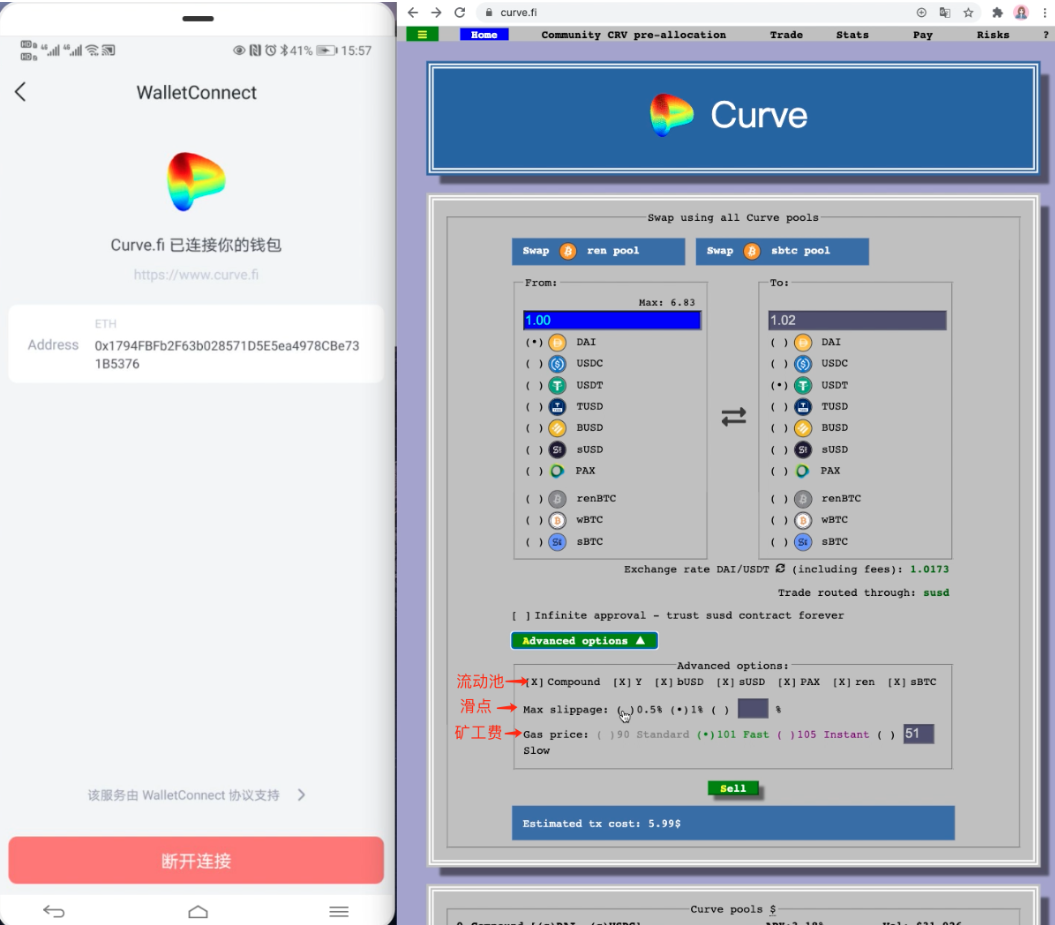The height and width of the screenshot is (925, 1055).
Task: Open the browser extensions puzzle icon
Action: click(x=997, y=12)
